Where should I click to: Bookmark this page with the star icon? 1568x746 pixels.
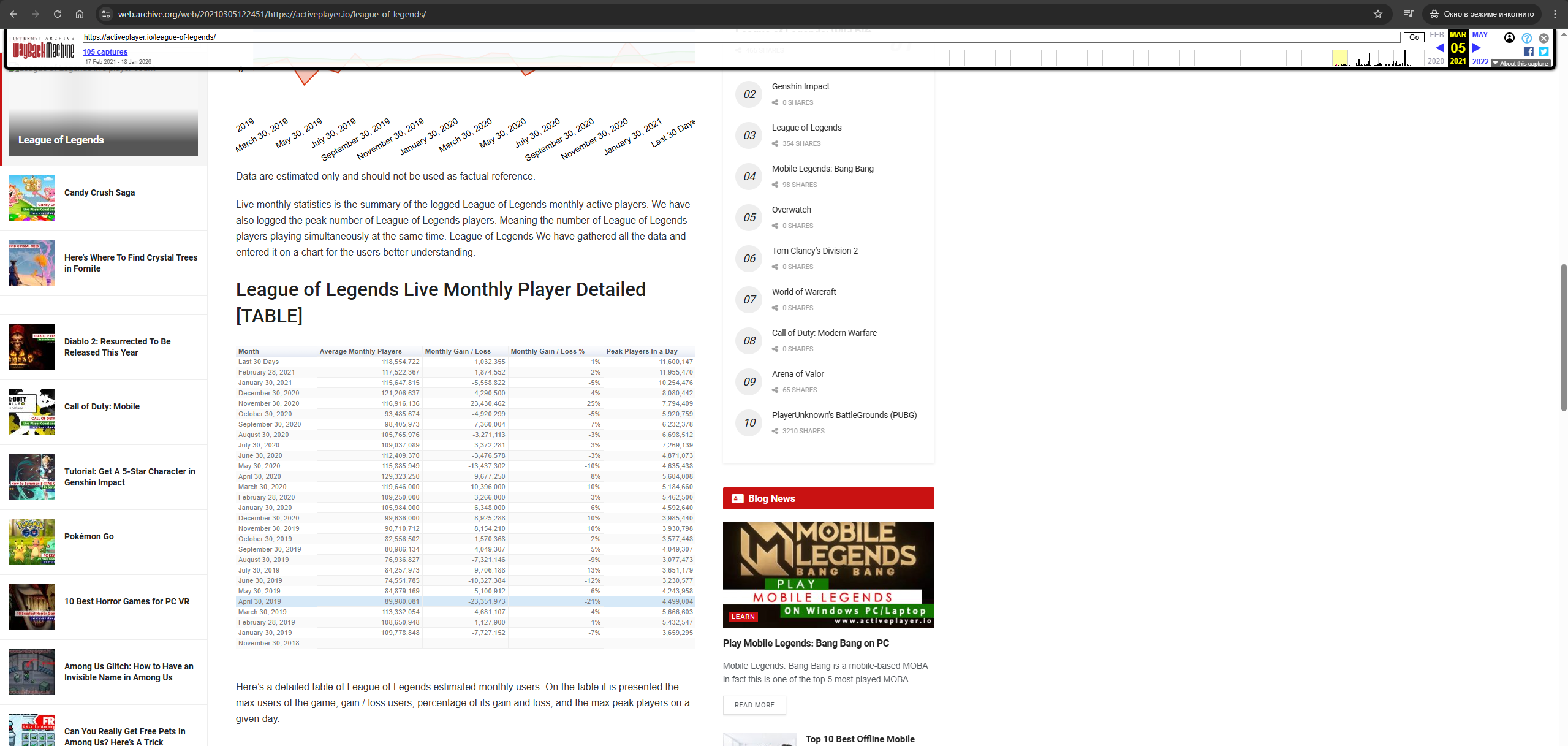tap(1378, 14)
